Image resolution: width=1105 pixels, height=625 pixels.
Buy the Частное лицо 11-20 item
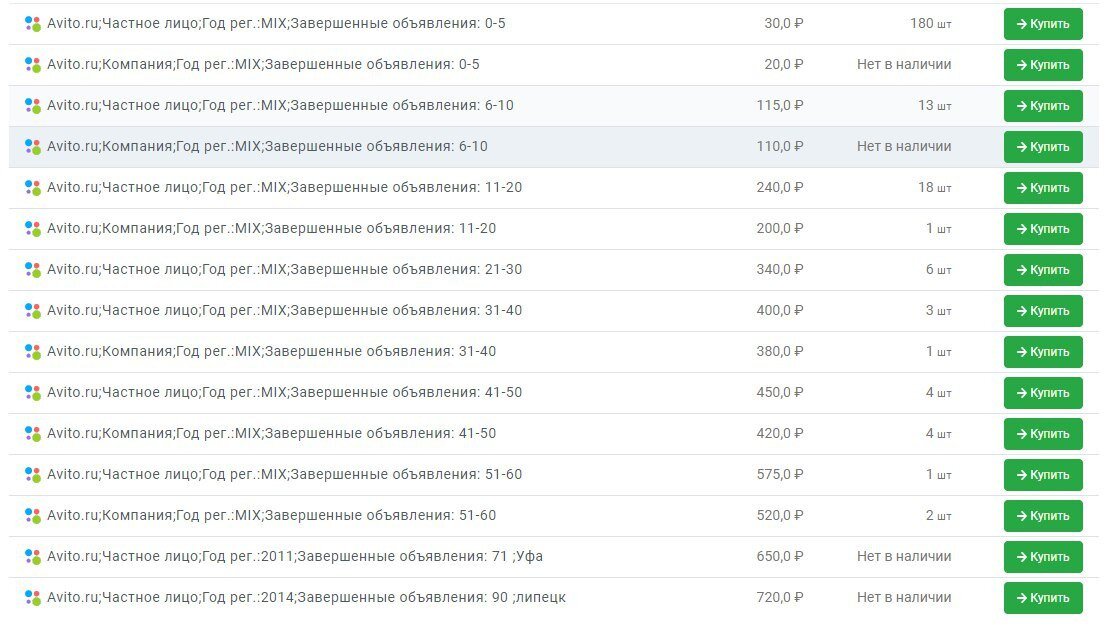pyautogui.click(x=1043, y=187)
